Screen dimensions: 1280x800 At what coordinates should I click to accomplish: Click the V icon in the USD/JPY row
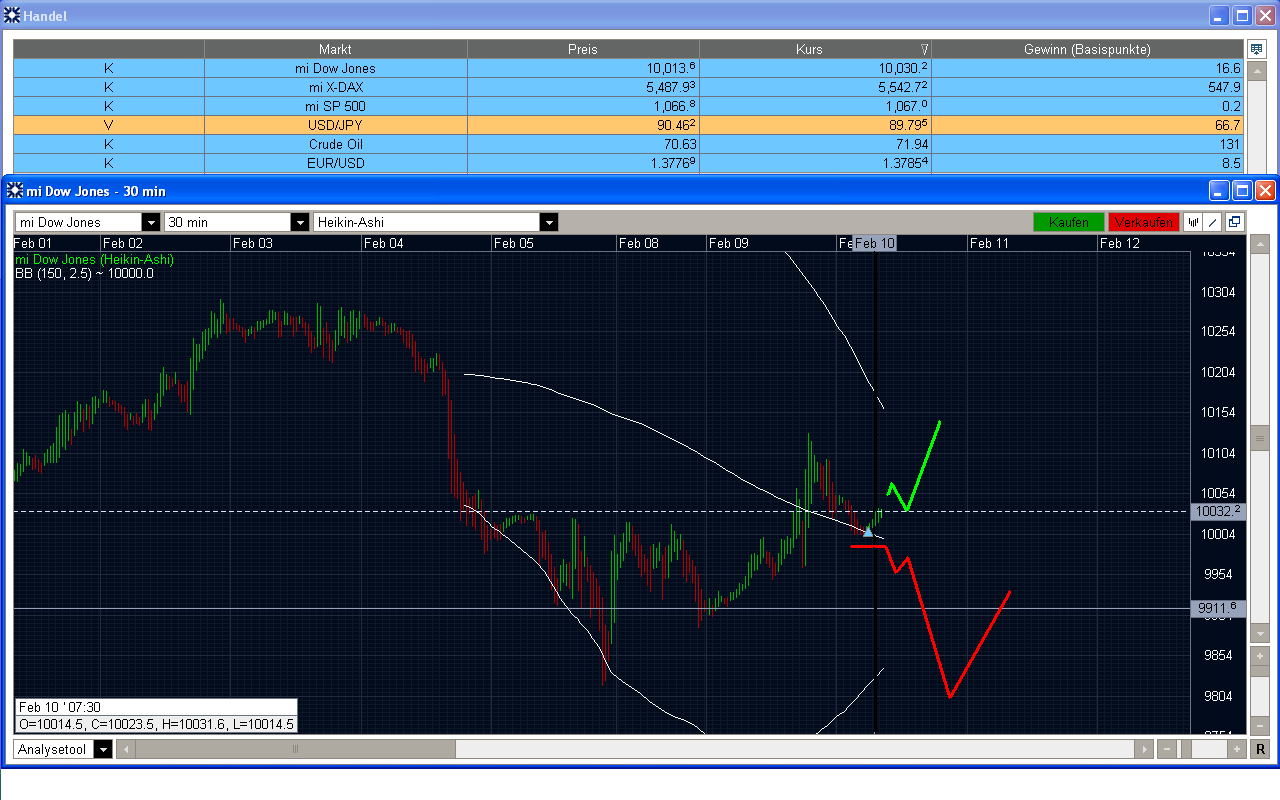[x=108, y=125]
